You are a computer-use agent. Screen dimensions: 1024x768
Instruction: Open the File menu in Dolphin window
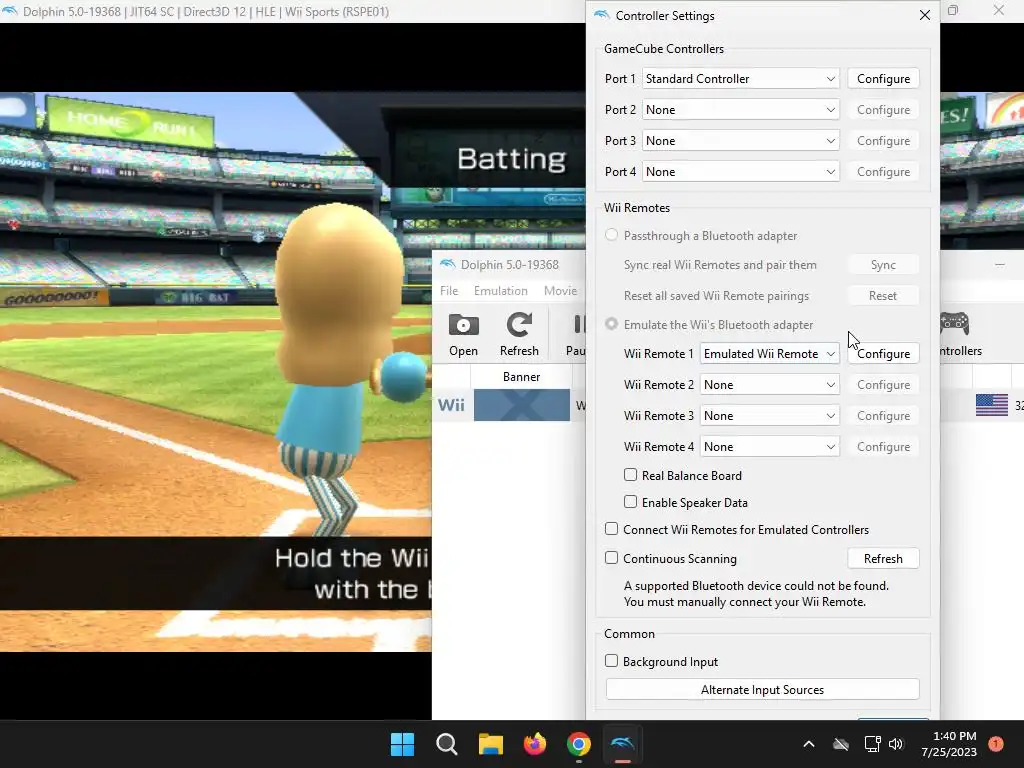pyautogui.click(x=449, y=291)
